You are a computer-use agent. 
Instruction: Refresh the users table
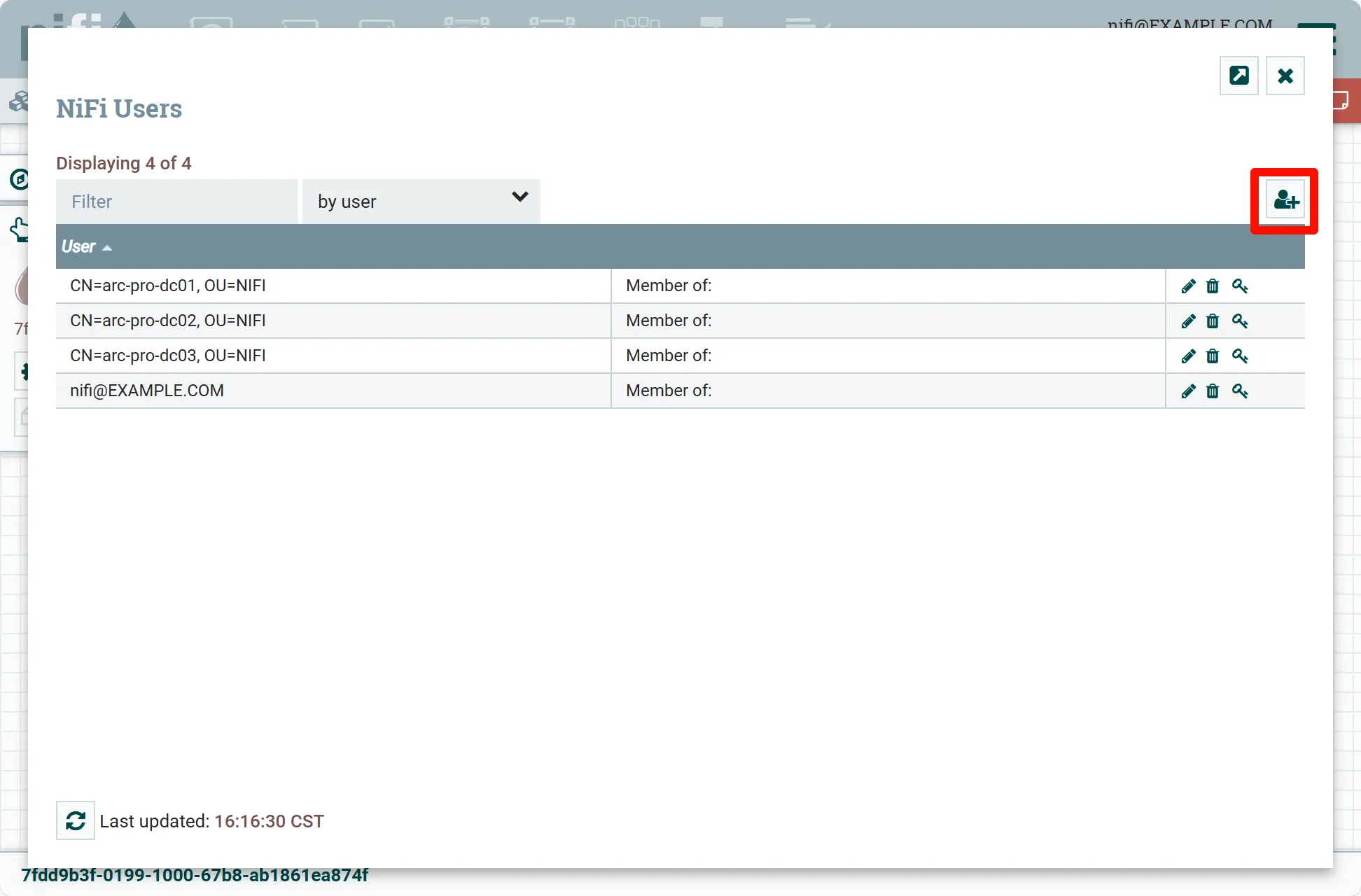(x=76, y=820)
